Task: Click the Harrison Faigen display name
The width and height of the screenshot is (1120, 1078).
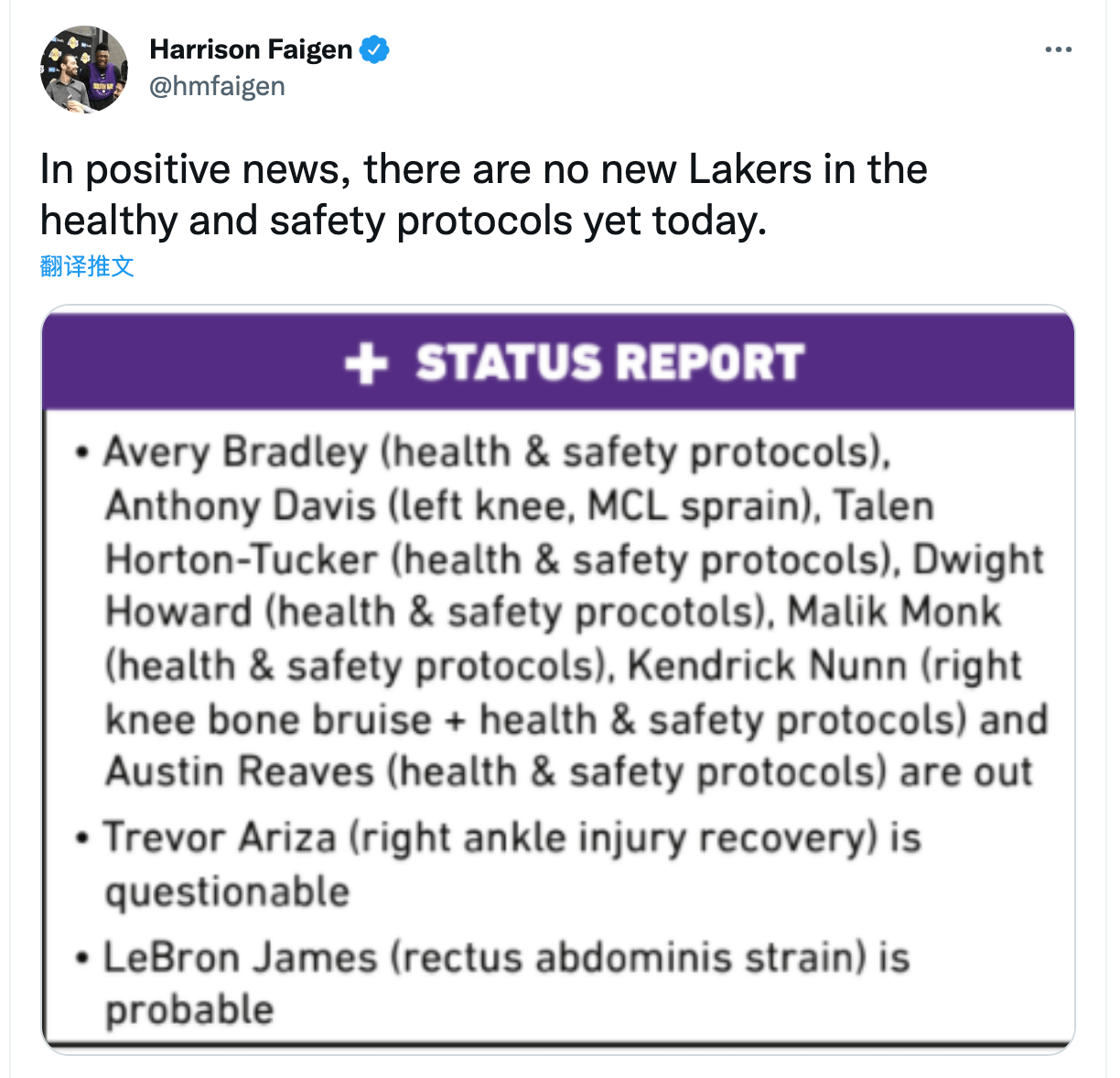Action: coord(251,49)
